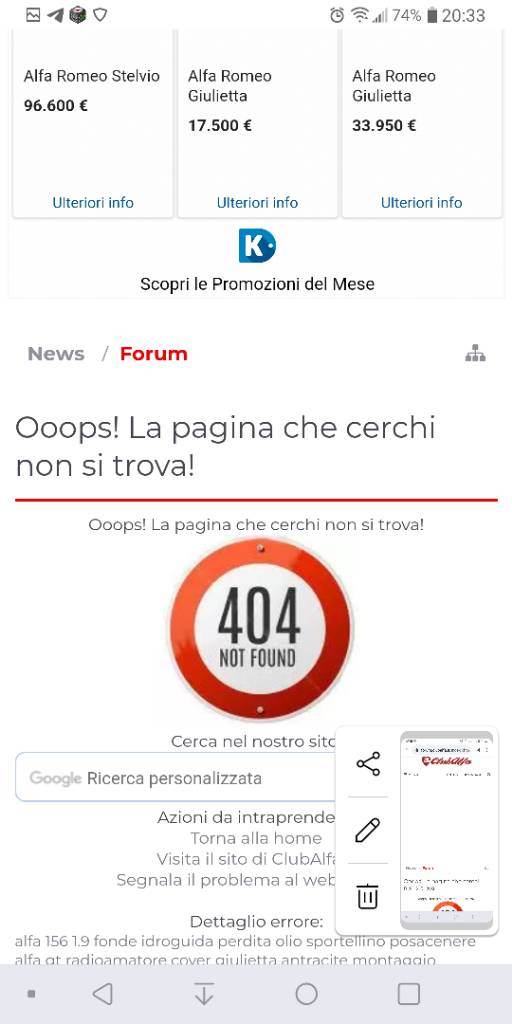The image size is (512, 1024).
Task: Open the News breadcrumb tab
Action: [x=56, y=354]
